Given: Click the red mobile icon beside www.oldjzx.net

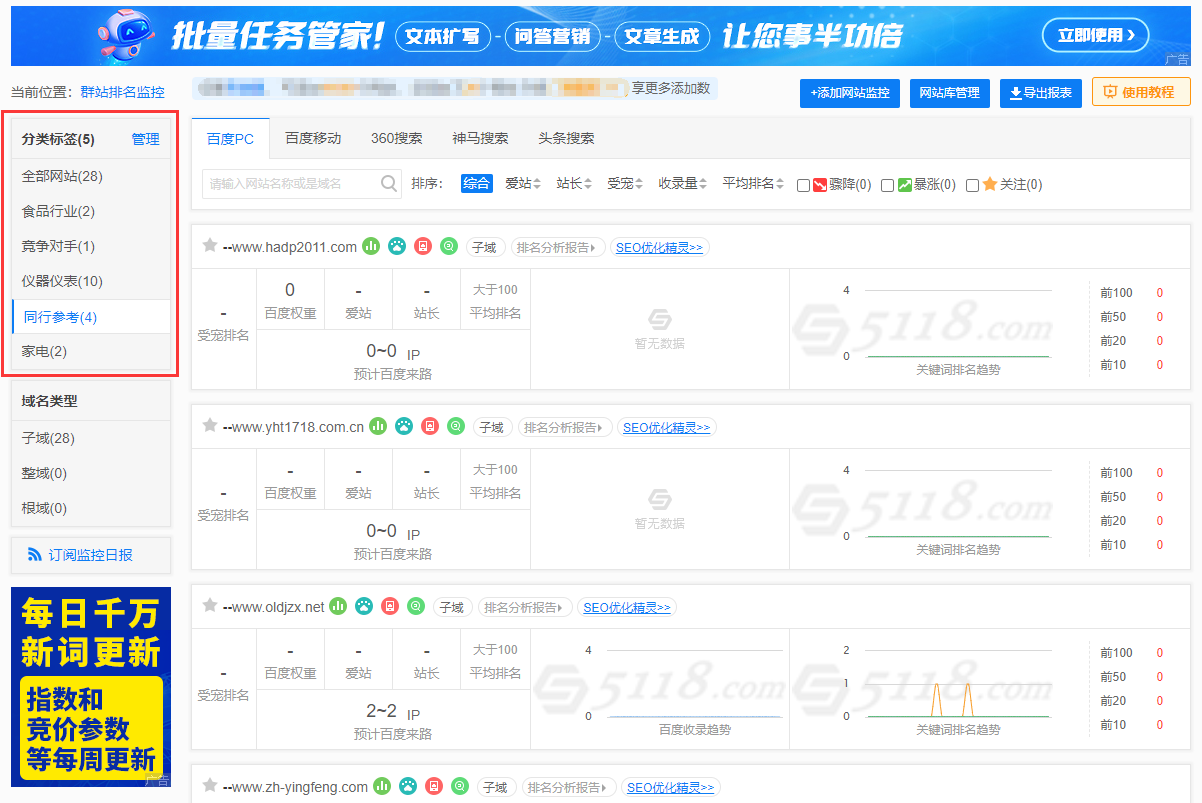Looking at the screenshot, I should [x=390, y=606].
